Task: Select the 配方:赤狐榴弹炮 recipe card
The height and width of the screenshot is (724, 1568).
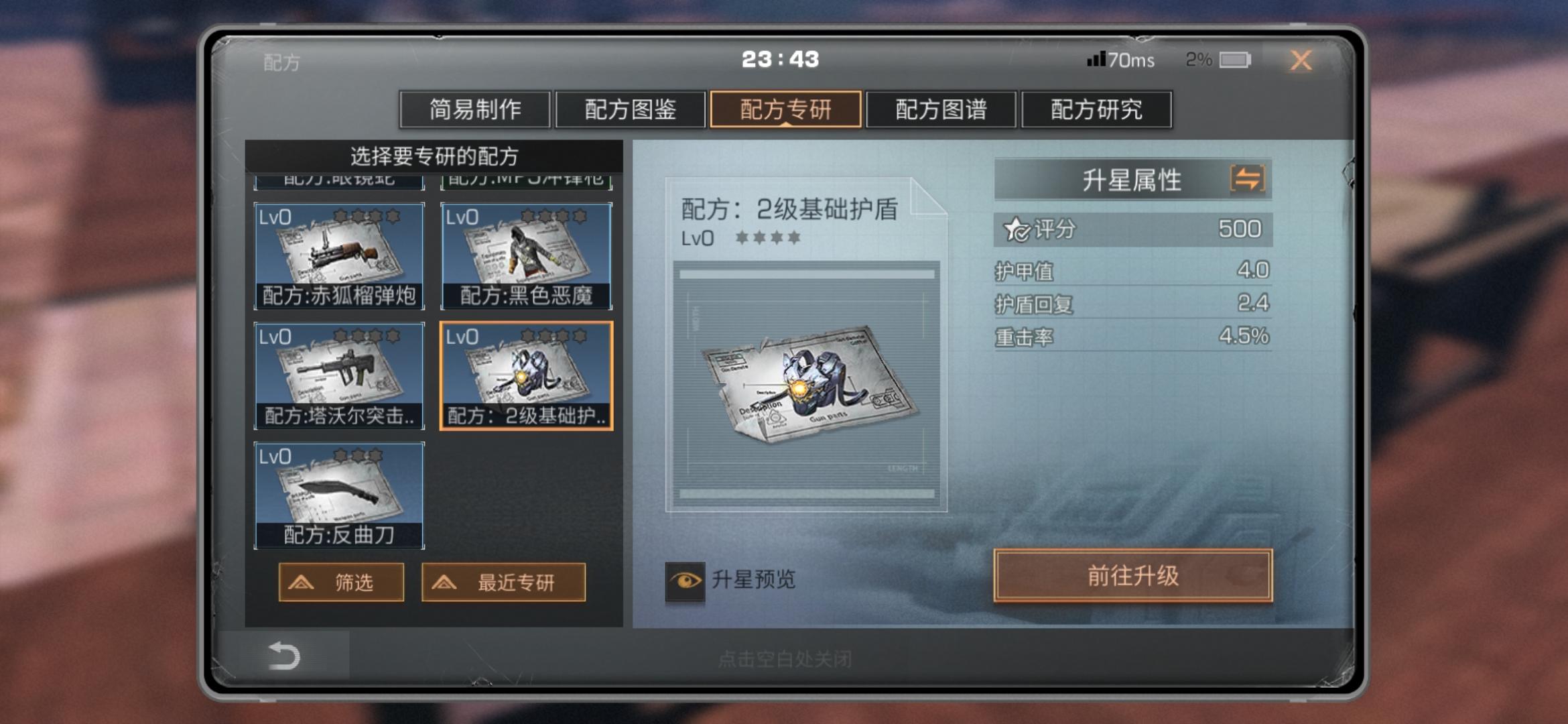Action: (x=339, y=256)
